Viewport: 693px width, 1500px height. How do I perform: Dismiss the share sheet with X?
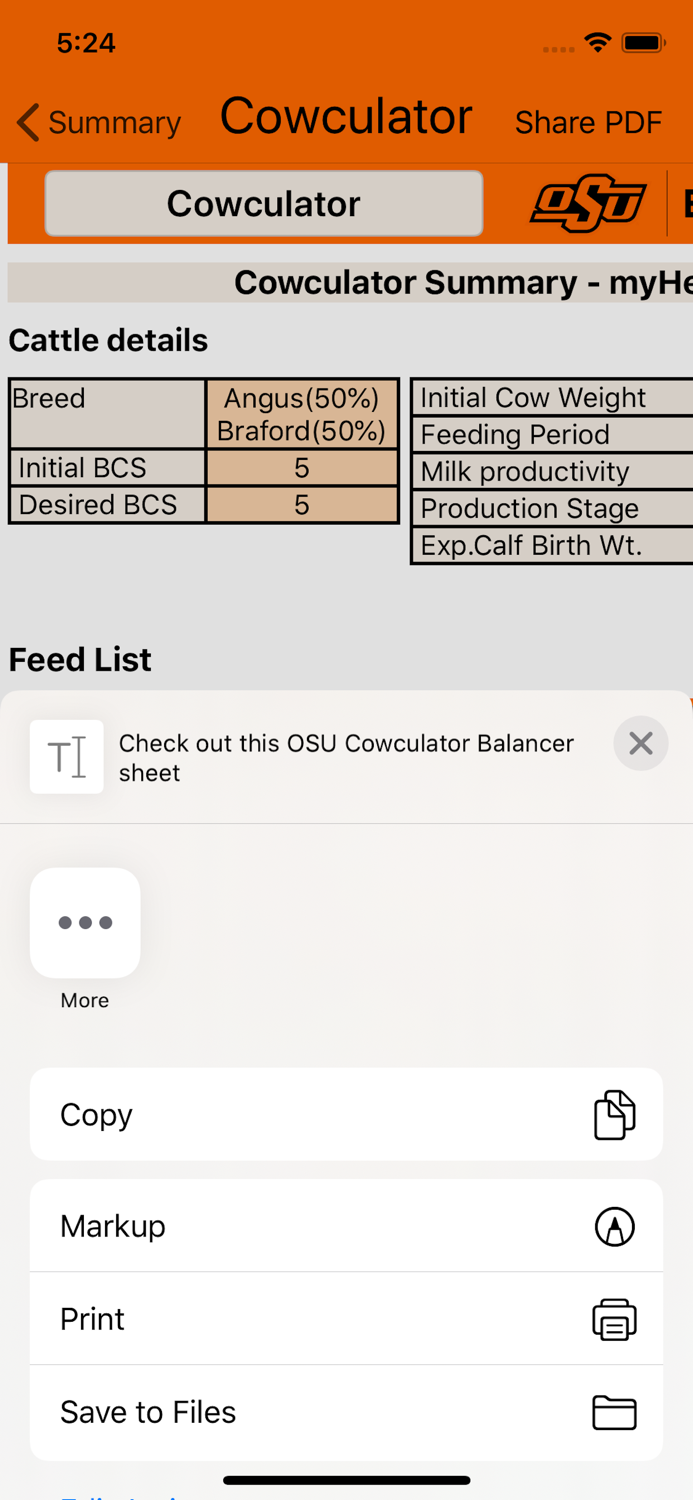coord(640,743)
